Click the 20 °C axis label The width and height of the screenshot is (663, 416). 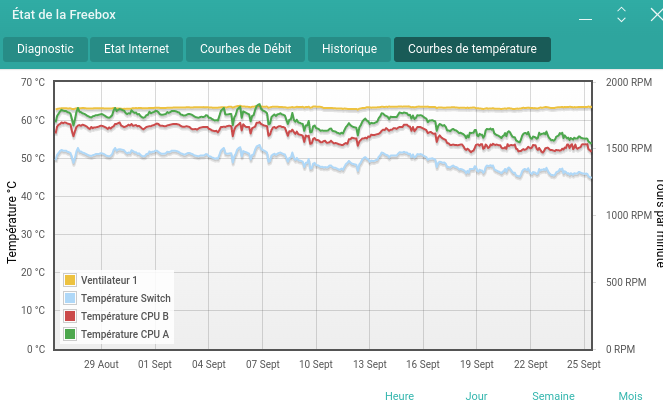pos(33,272)
